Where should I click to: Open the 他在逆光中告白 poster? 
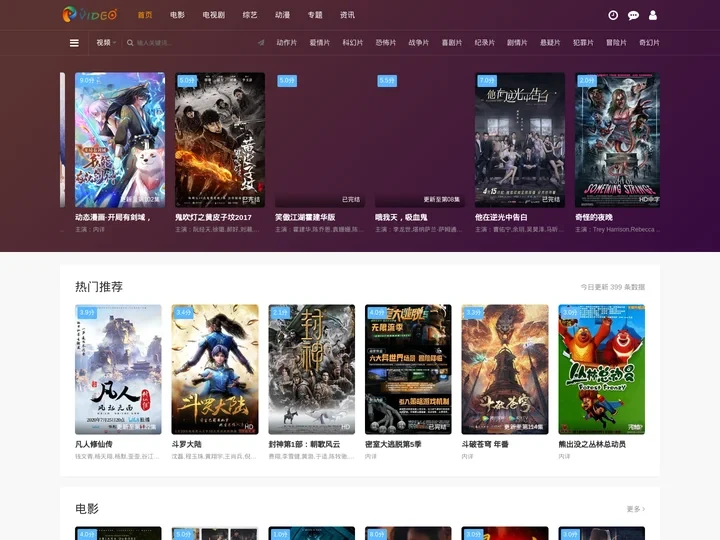520,140
